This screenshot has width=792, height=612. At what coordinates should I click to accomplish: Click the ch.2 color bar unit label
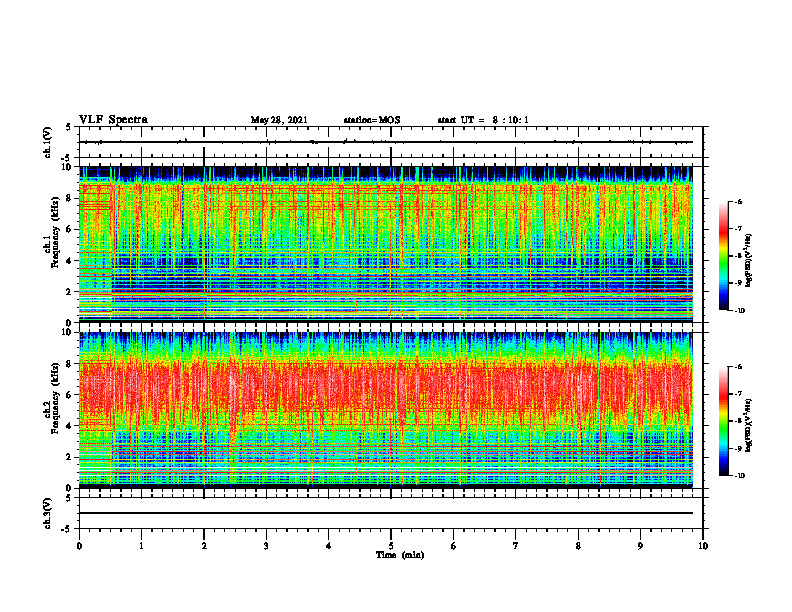[x=749, y=425]
